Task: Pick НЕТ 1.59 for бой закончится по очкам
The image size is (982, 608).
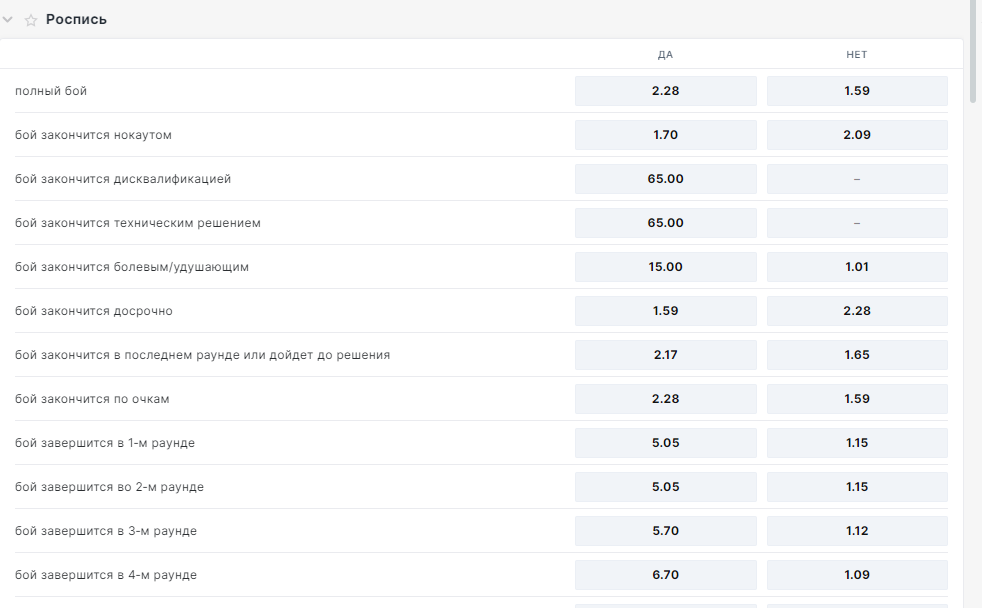Action: 857,399
